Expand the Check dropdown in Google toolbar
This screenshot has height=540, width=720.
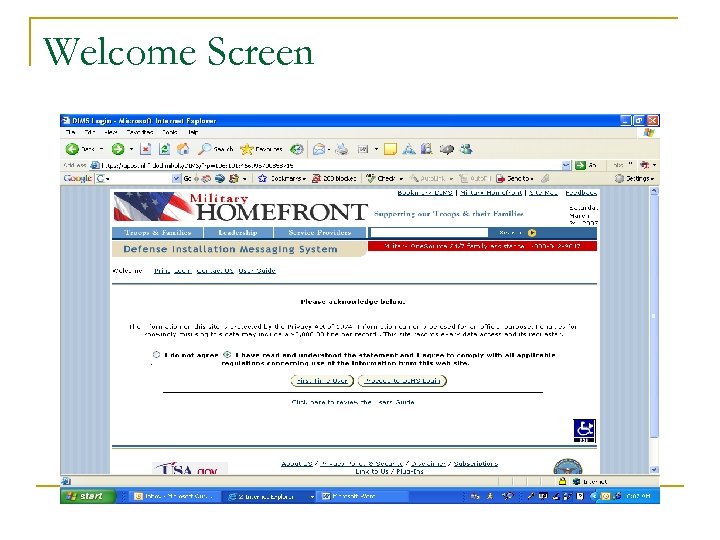click(401, 179)
